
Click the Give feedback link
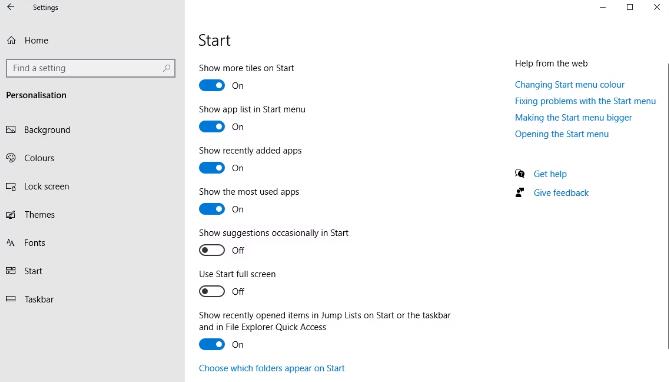[561, 192]
